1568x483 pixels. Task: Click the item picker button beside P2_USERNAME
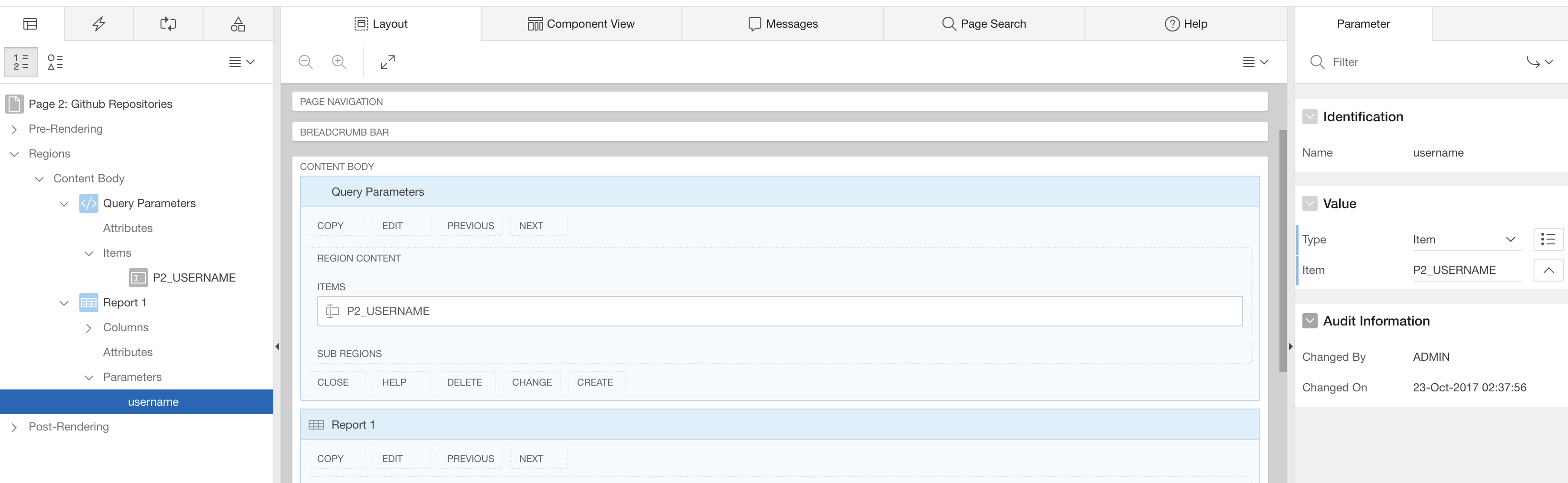coord(1548,270)
